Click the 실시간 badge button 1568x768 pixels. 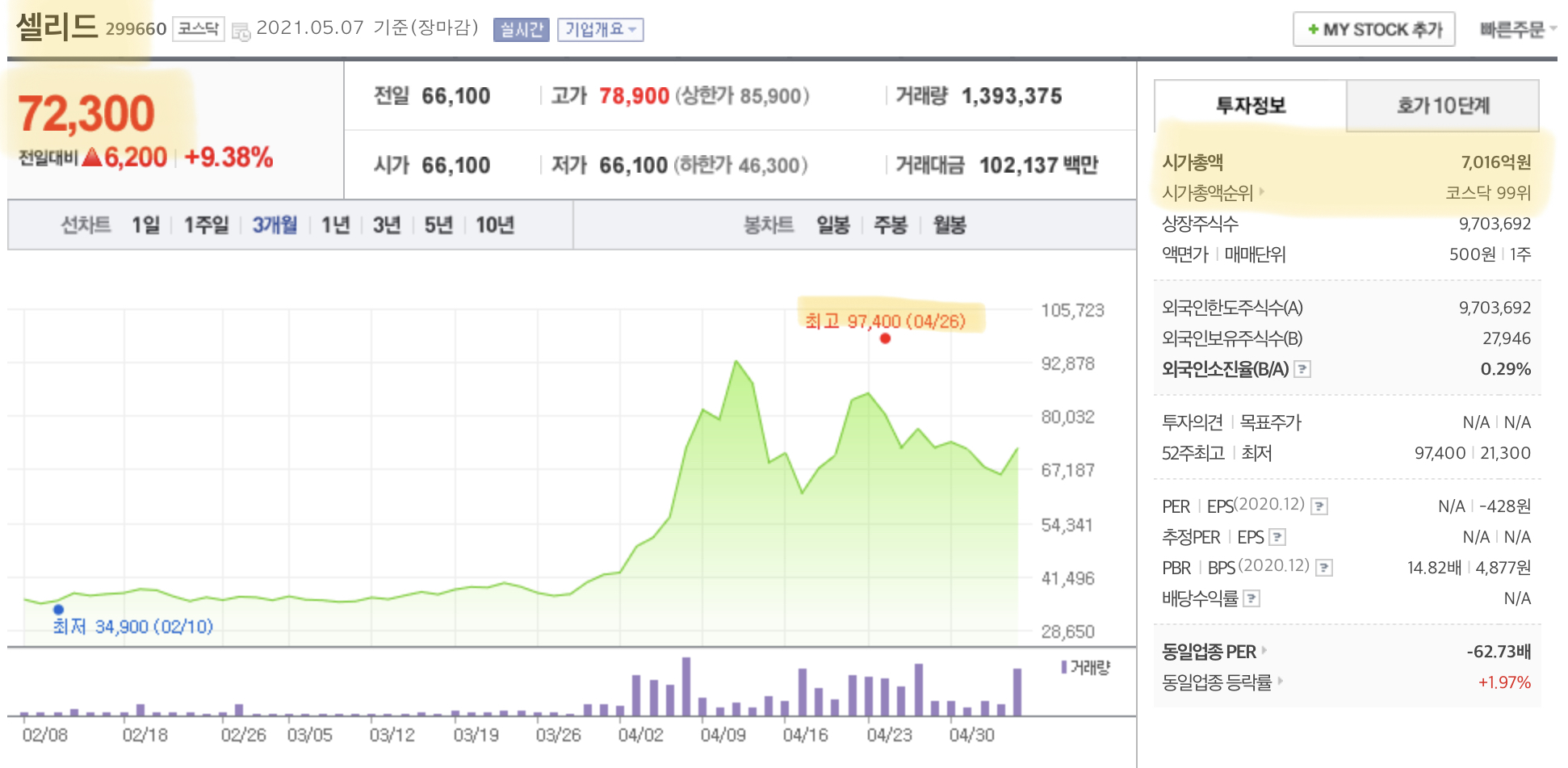[521, 30]
